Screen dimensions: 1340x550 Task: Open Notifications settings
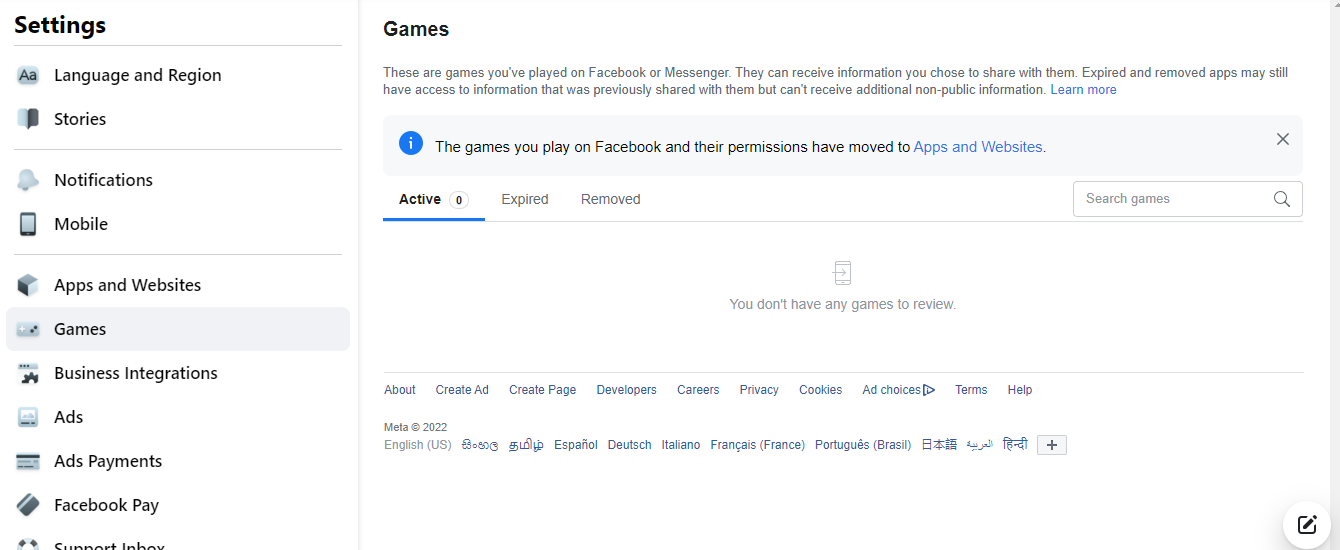178,180
